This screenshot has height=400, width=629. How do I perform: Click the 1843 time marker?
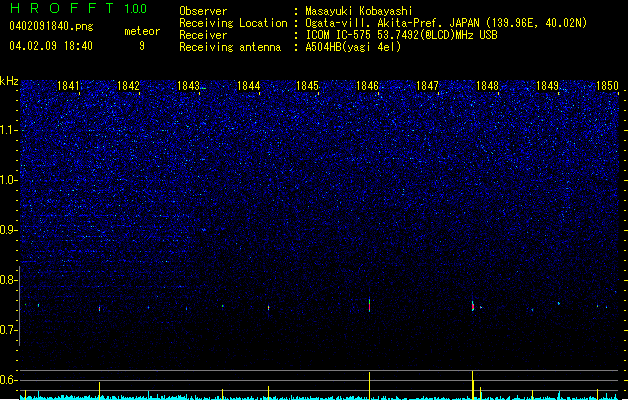click(x=188, y=86)
